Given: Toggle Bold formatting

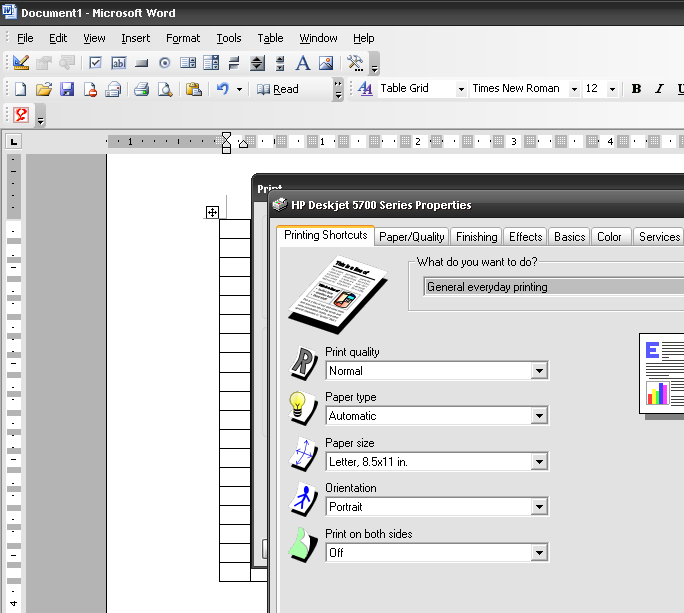Looking at the screenshot, I should tap(636, 89).
